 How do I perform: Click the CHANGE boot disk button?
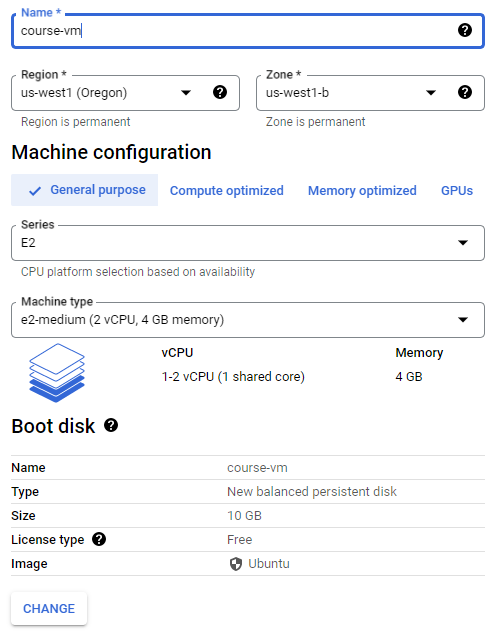click(x=49, y=608)
